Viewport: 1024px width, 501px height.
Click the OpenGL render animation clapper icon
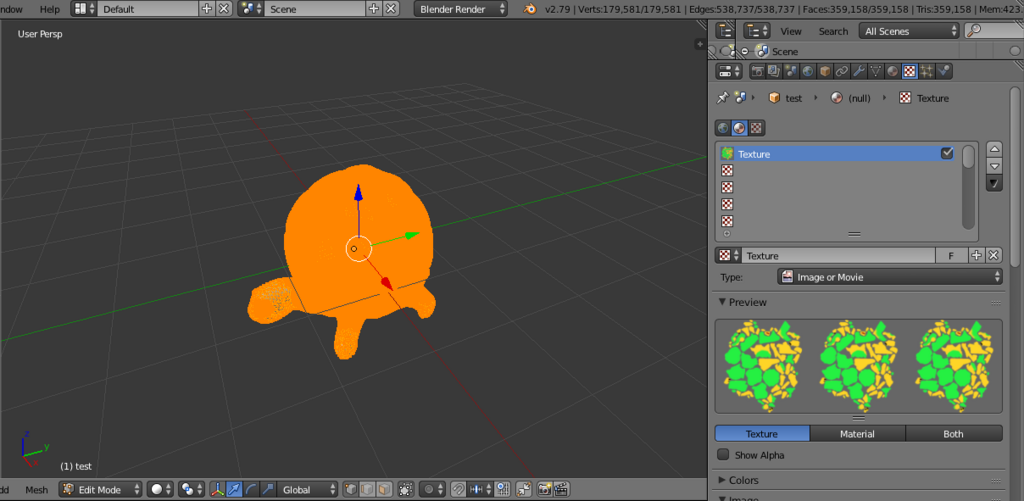(562, 489)
